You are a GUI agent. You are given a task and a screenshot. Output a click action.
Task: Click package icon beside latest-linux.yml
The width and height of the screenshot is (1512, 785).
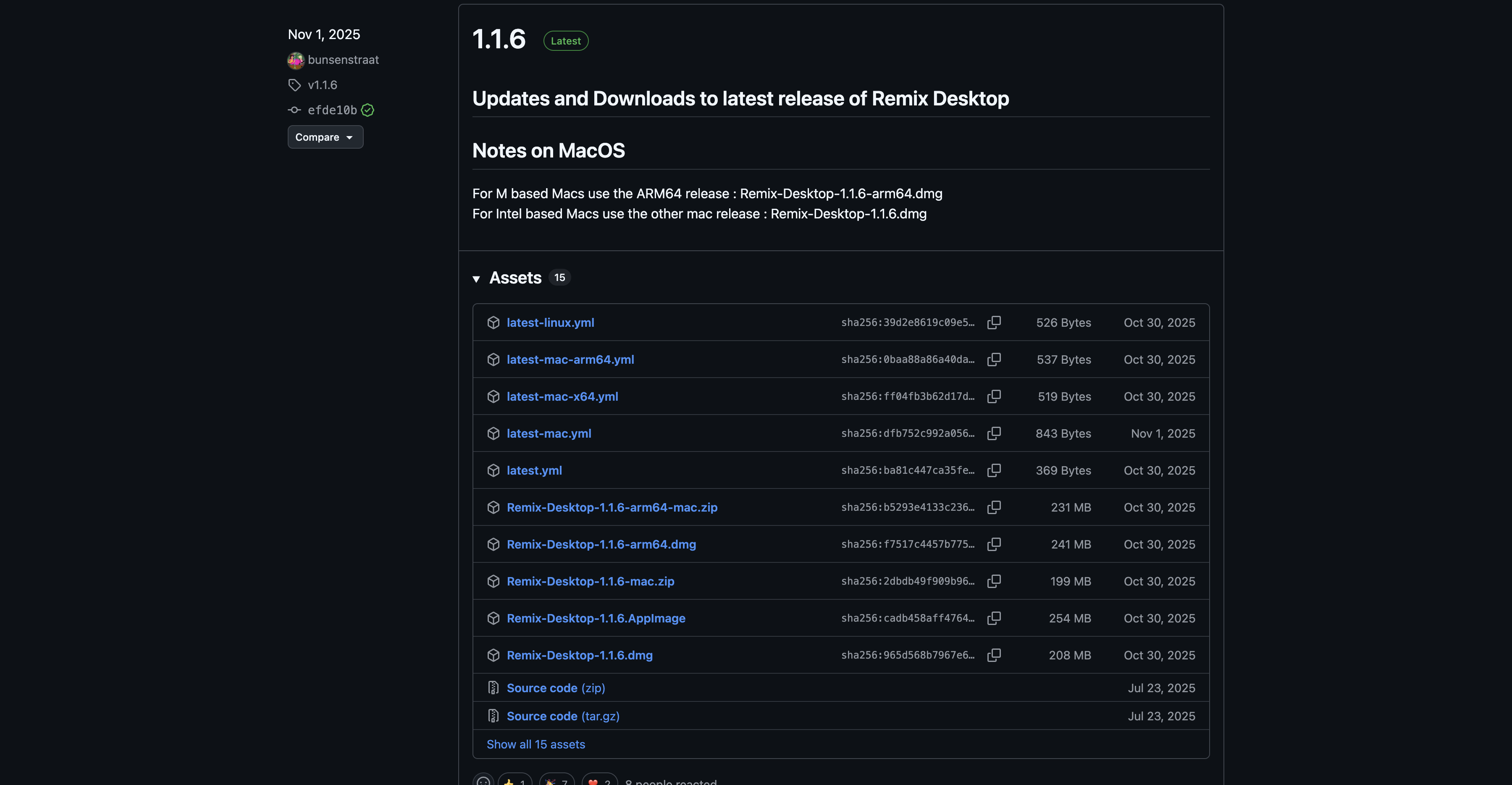[x=493, y=322]
